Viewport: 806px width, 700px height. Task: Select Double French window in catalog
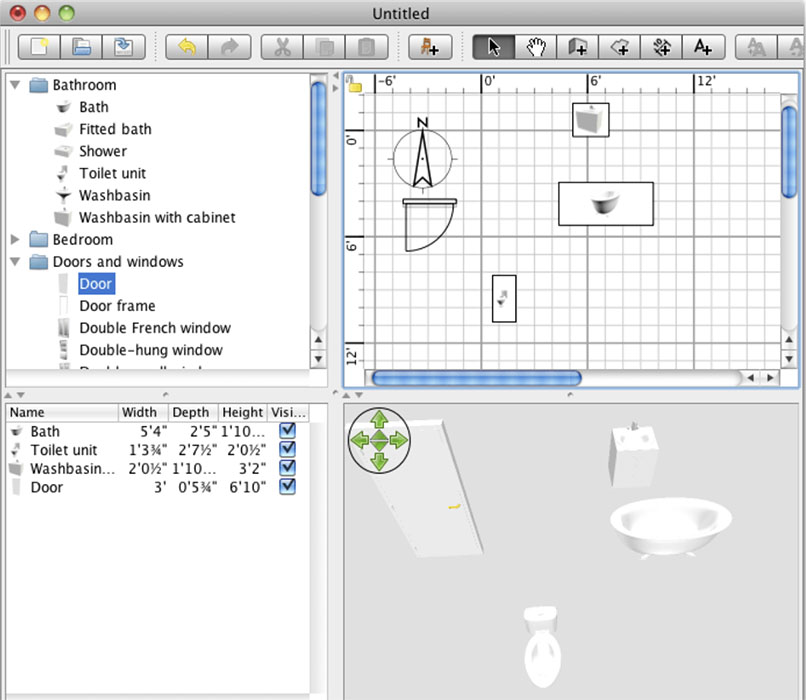click(154, 328)
